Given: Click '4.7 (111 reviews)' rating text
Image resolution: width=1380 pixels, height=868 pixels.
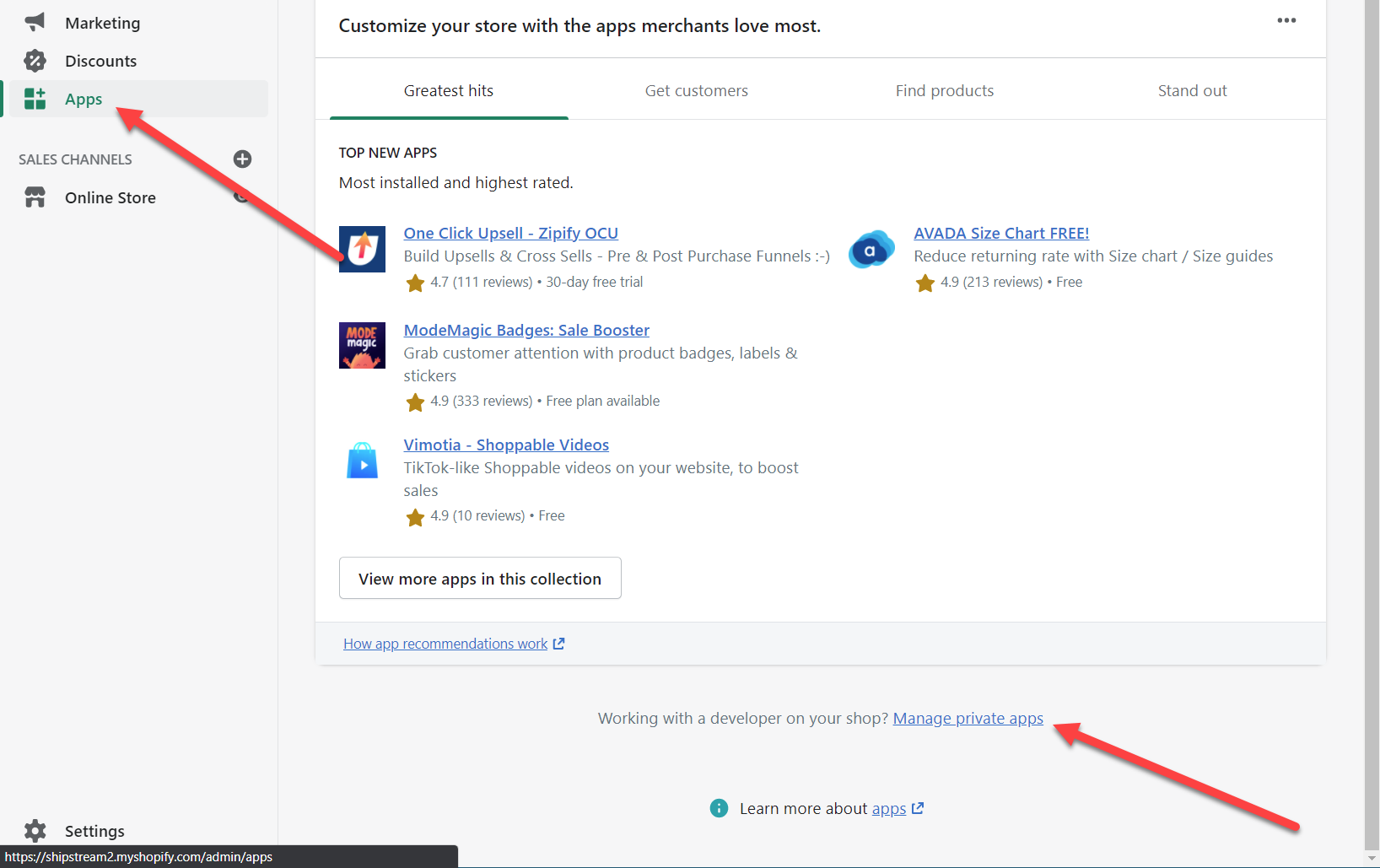Looking at the screenshot, I should click(481, 282).
